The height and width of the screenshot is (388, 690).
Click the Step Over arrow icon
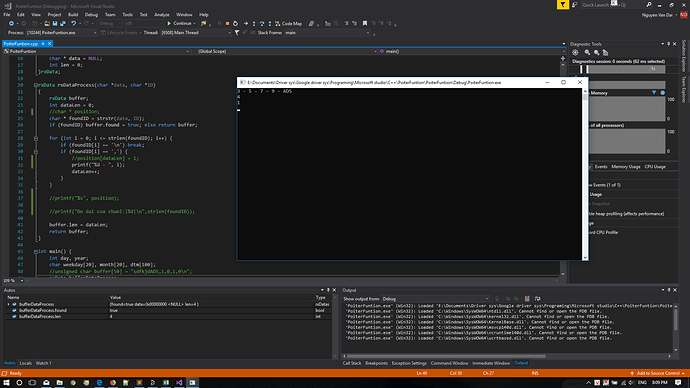[262, 23]
